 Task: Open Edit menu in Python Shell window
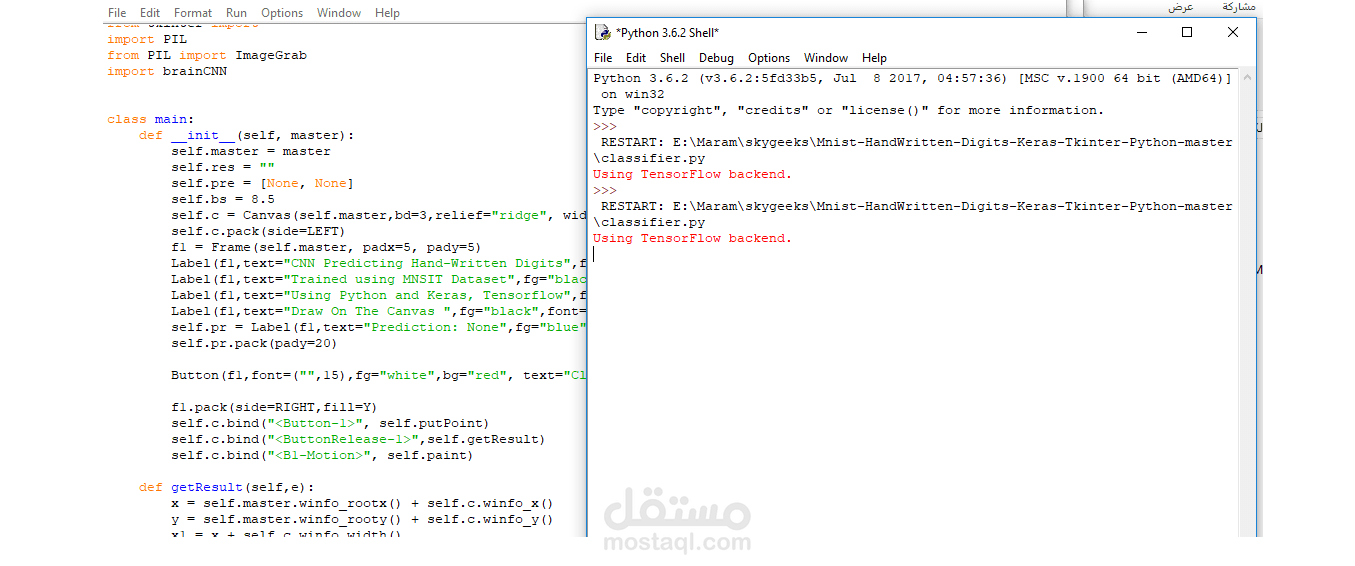636,58
